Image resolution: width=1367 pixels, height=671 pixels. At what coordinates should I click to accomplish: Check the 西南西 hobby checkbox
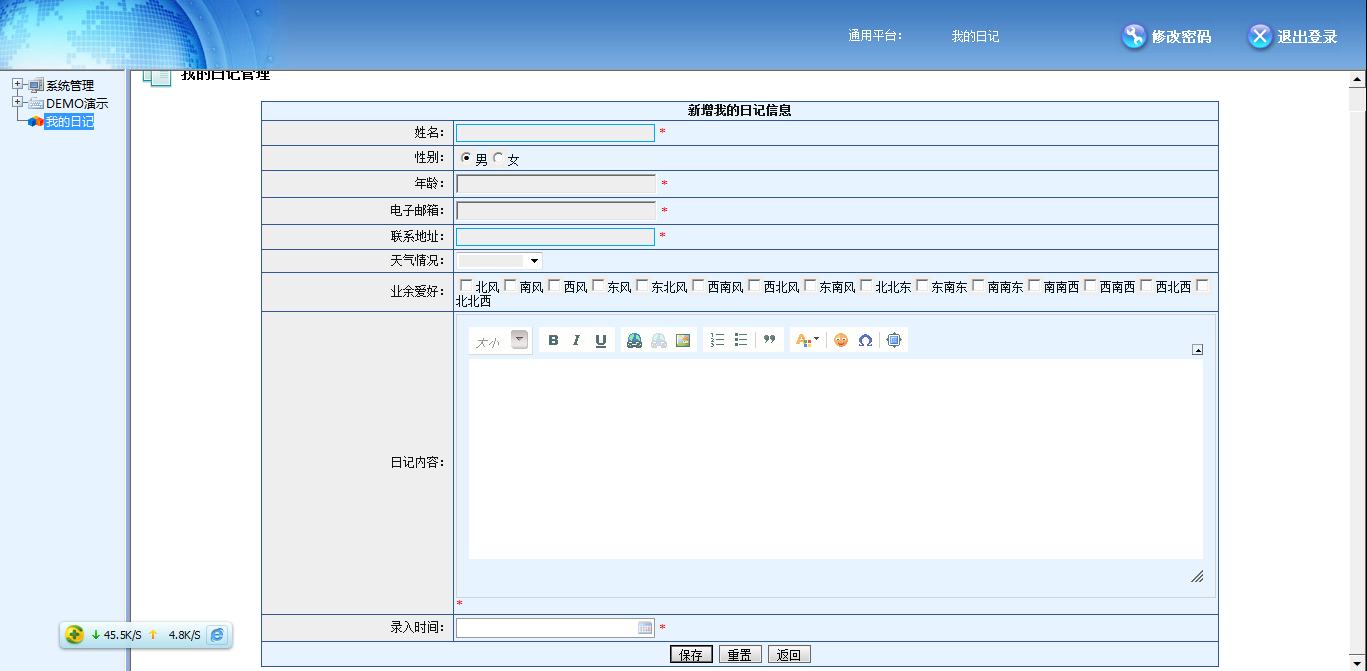click(1090, 285)
